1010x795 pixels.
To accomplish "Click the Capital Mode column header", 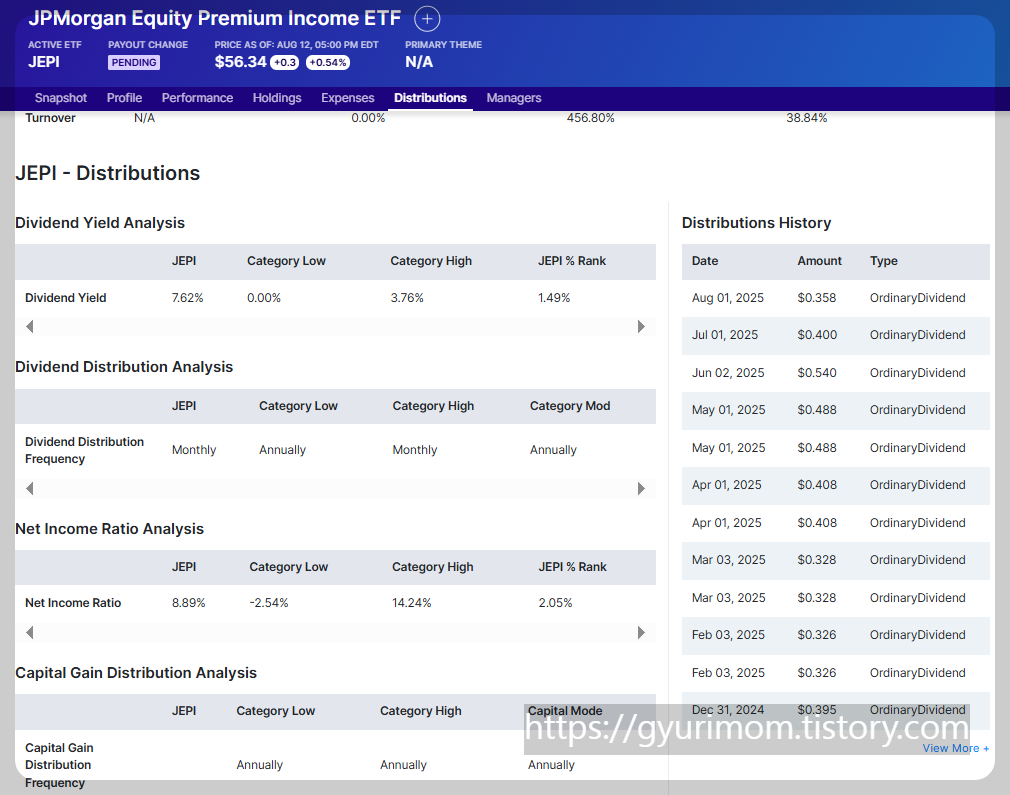I will pos(565,711).
